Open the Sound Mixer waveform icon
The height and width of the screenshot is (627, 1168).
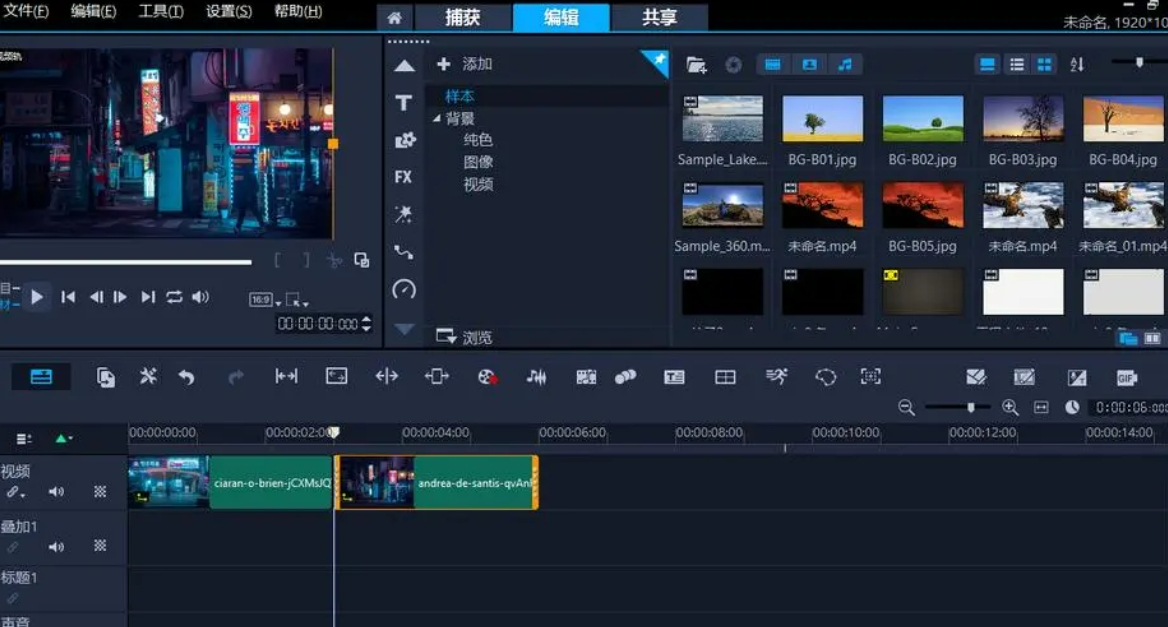pos(536,378)
